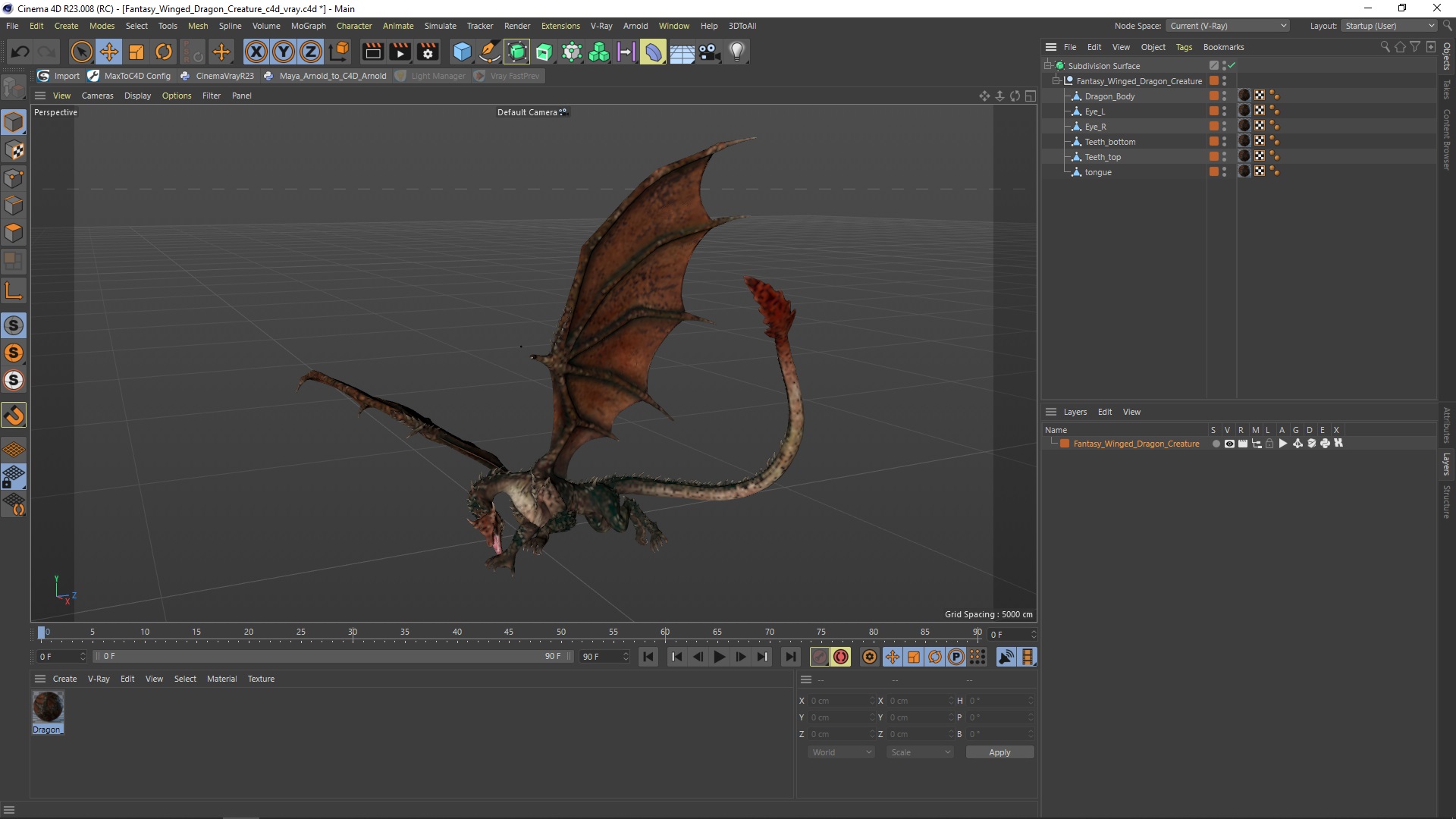Add a Light object

[736, 52]
